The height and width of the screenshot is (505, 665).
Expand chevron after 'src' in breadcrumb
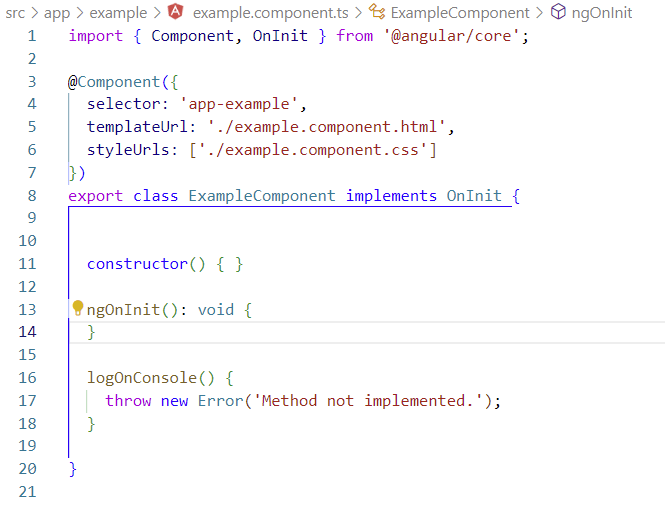(x=34, y=13)
